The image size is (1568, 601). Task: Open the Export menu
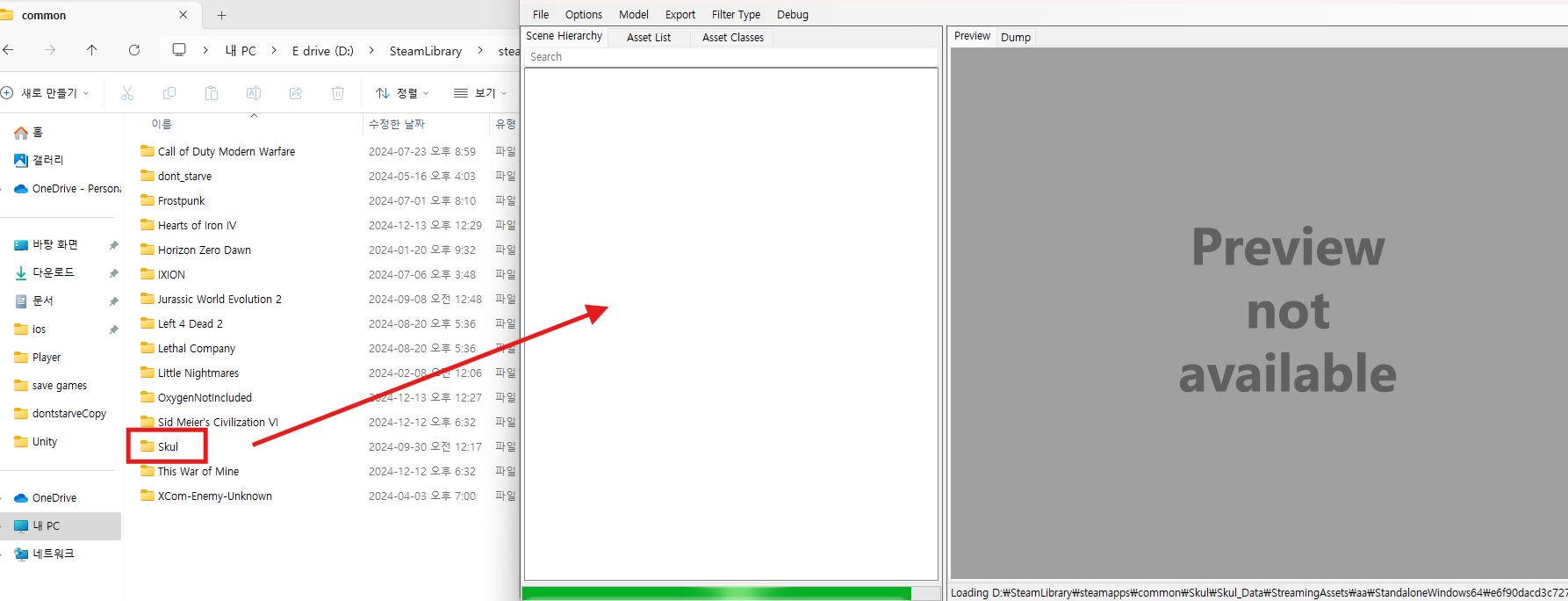tap(680, 15)
